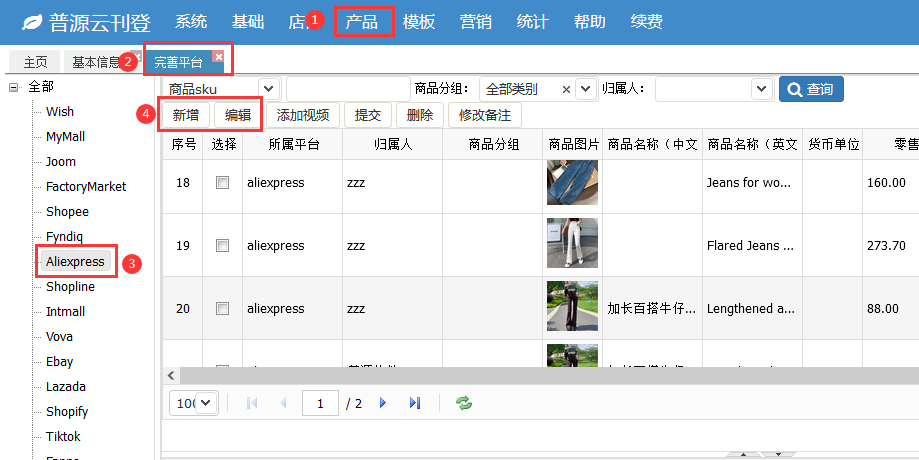Select Intmall in the platform tree

tap(66, 312)
